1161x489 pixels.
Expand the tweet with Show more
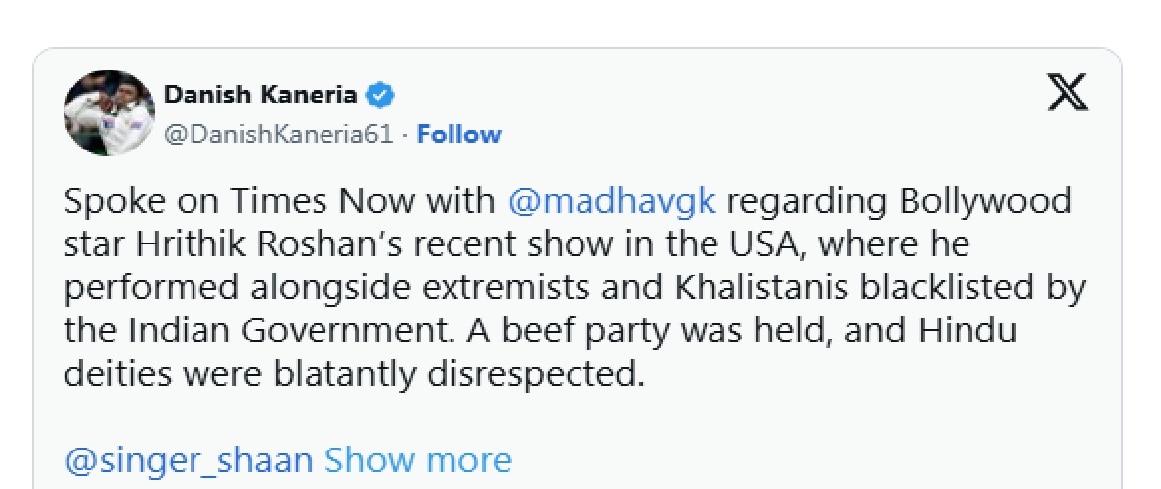[x=418, y=459]
